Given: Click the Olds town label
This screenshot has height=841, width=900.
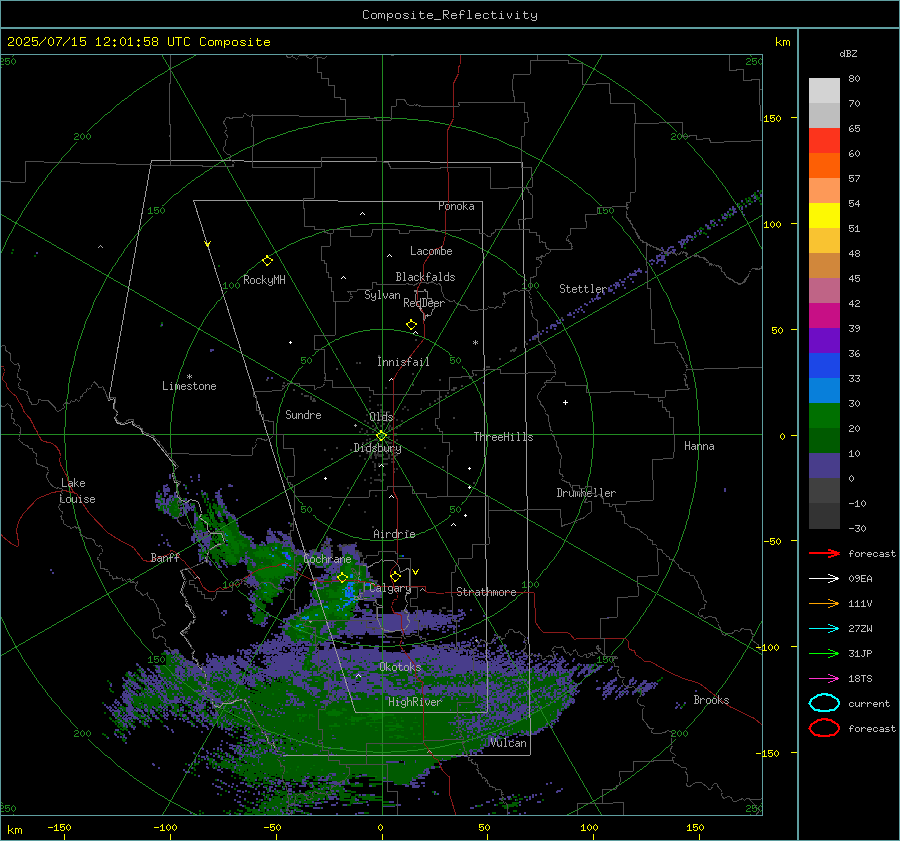Looking at the screenshot, I should (381, 417).
